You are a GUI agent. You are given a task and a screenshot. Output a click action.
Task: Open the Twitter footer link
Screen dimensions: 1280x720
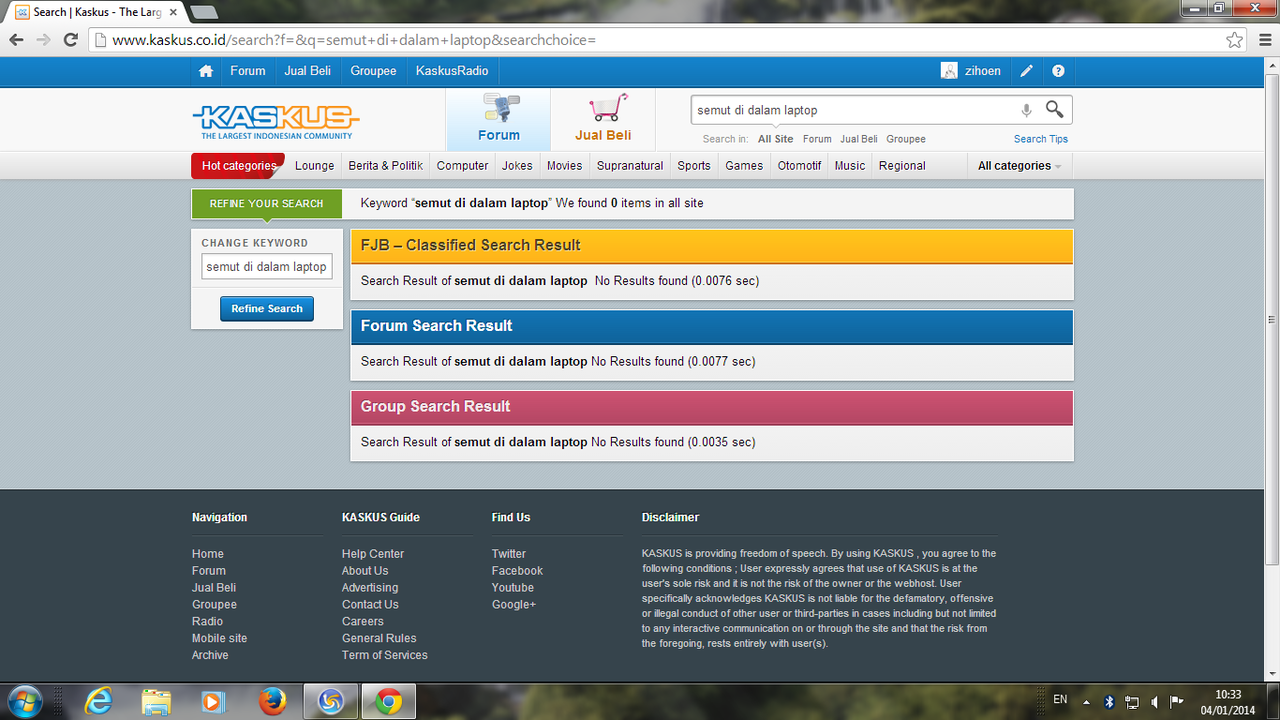[509, 554]
